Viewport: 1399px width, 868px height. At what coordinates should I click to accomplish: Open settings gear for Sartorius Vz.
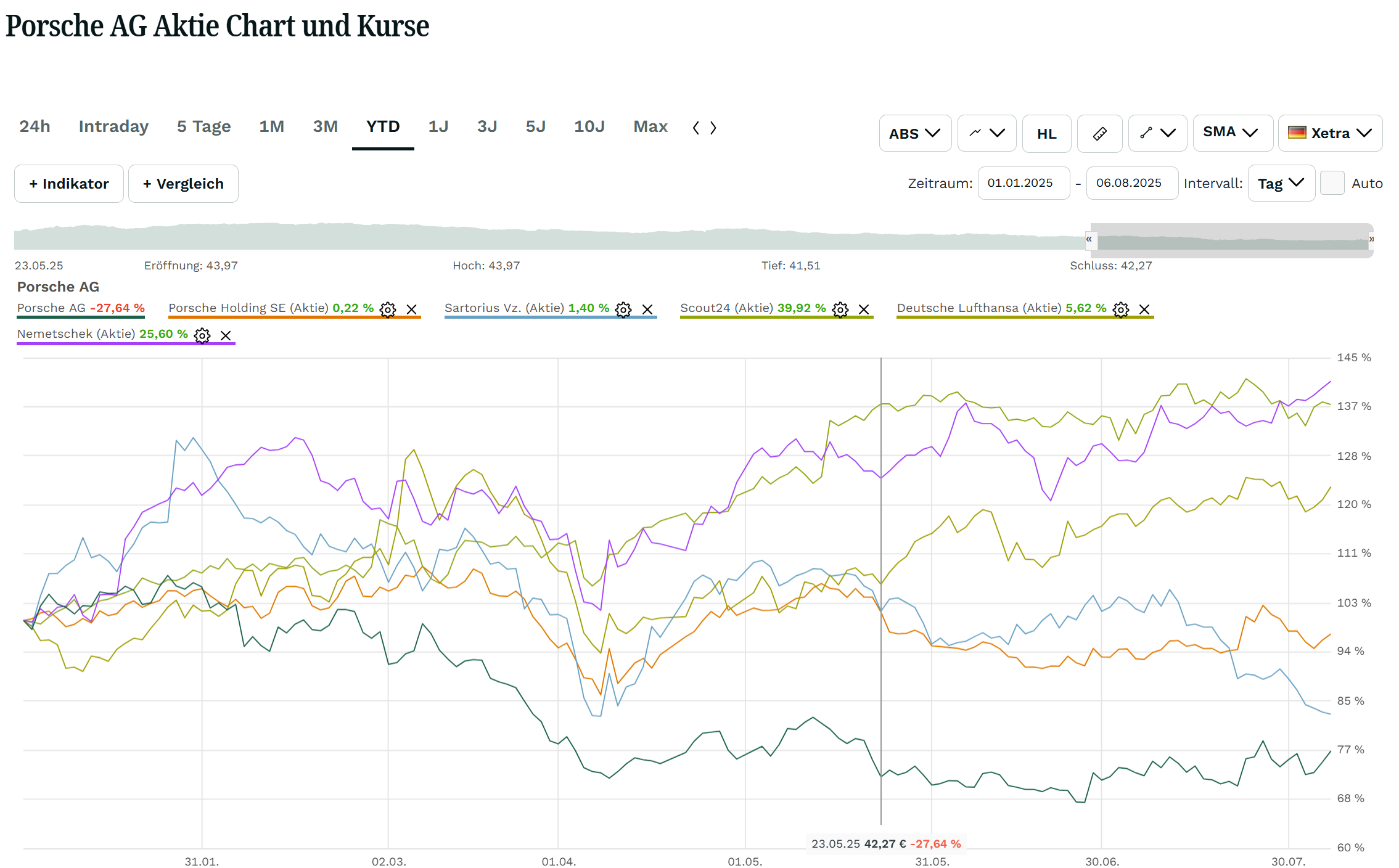coord(623,309)
